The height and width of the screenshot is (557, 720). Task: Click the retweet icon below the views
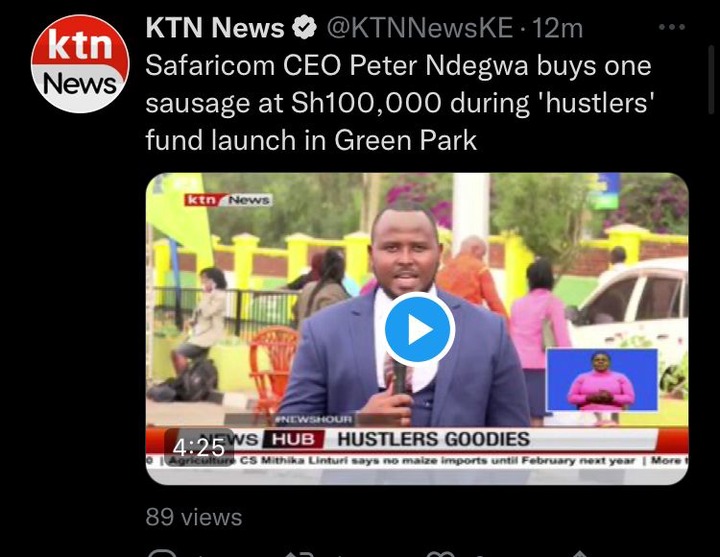click(299, 553)
